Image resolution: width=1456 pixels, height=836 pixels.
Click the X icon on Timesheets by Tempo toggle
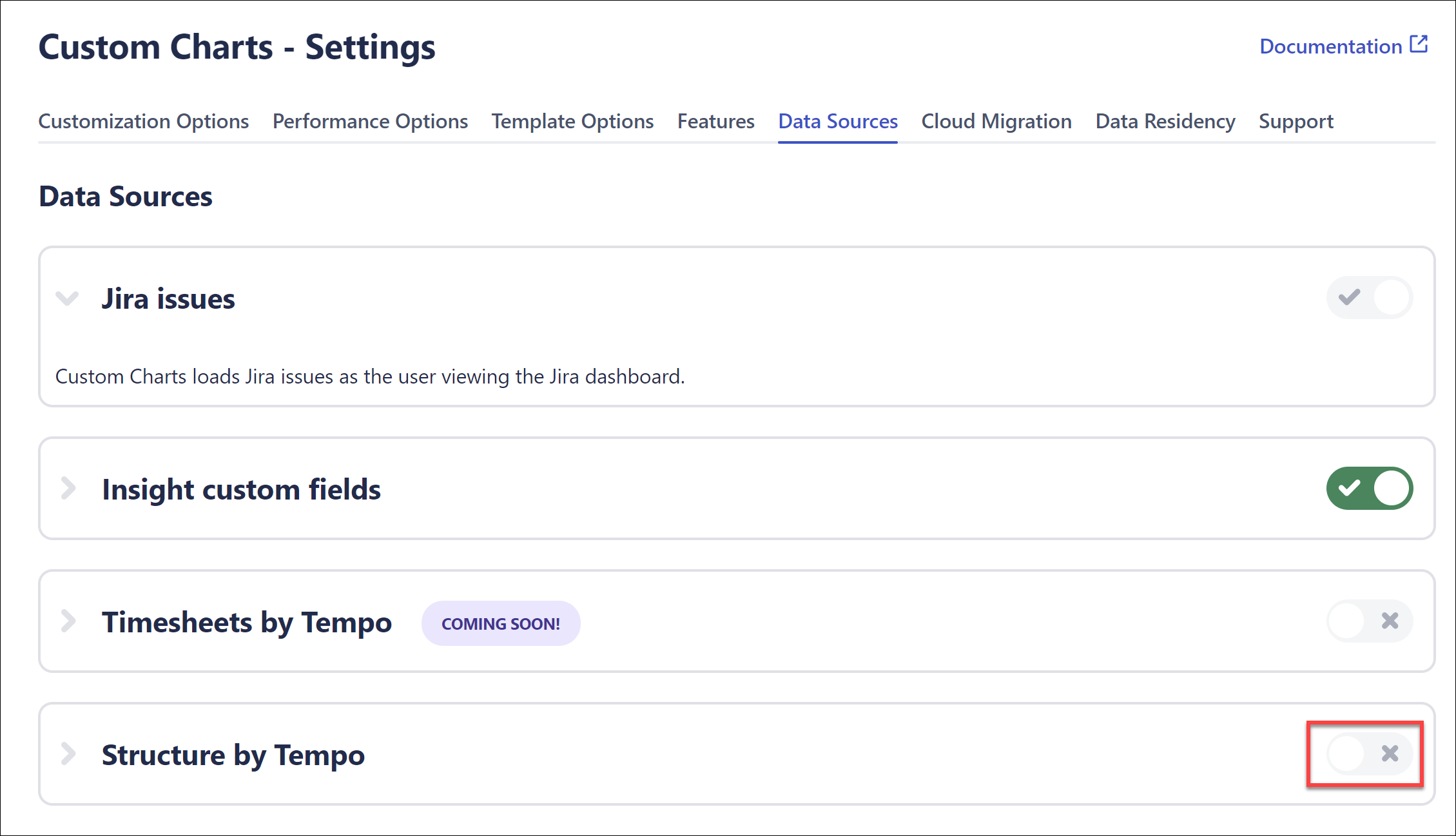pyautogui.click(x=1390, y=621)
